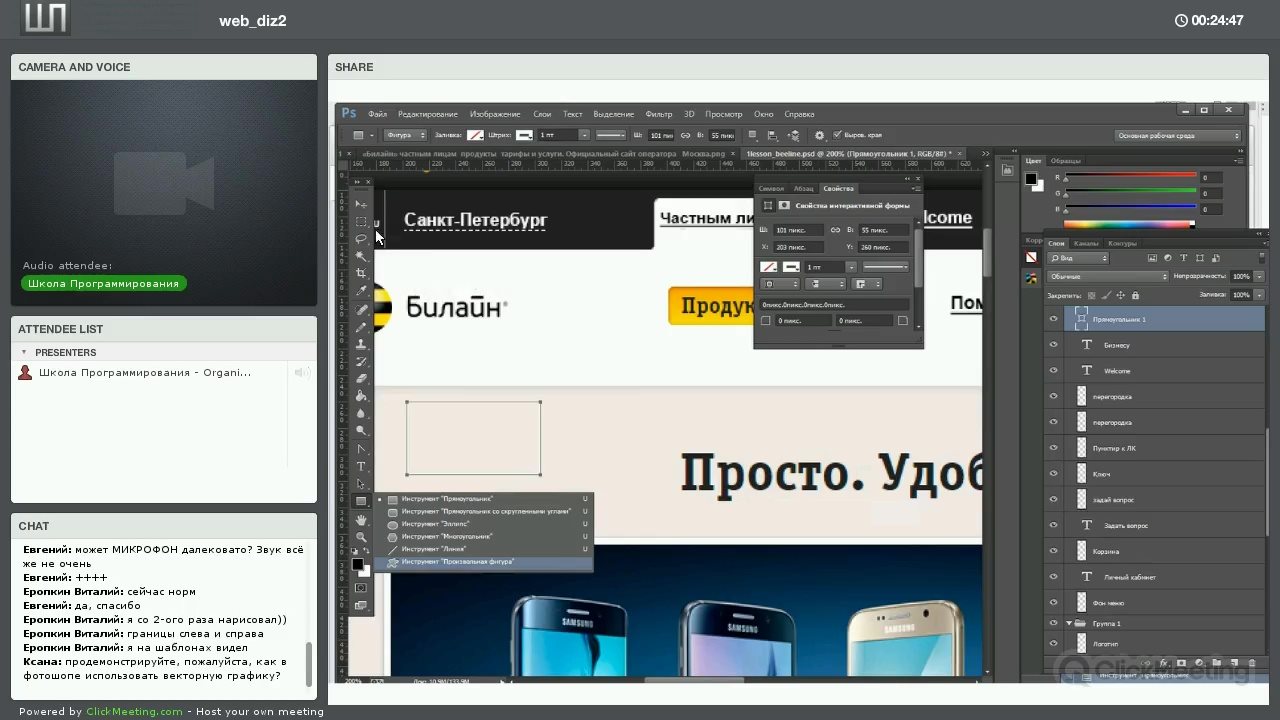Select the Blur tool
The height and width of the screenshot is (720, 1280).
[361, 413]
